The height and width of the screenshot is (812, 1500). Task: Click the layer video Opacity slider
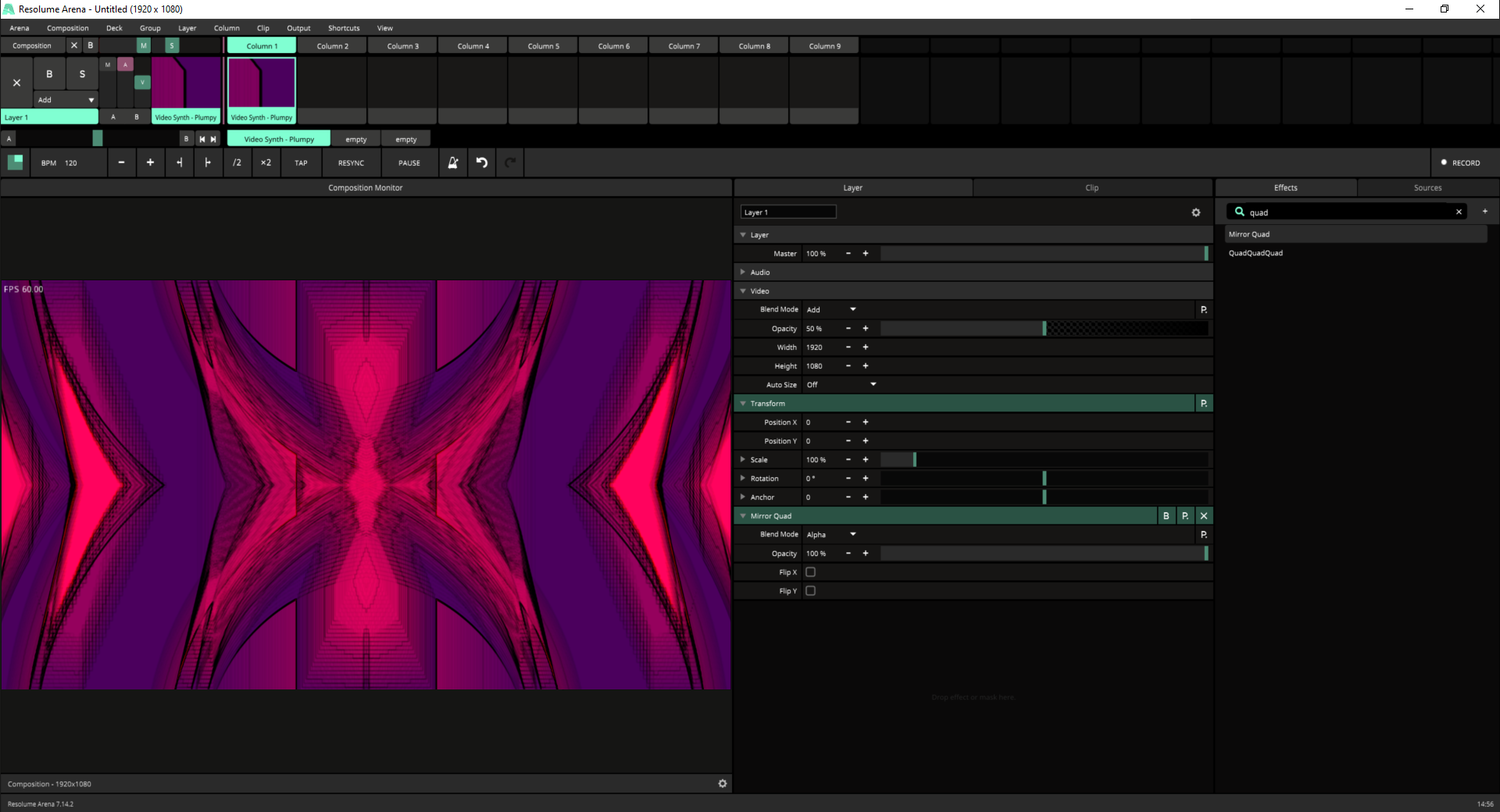tap(1044, 329)
